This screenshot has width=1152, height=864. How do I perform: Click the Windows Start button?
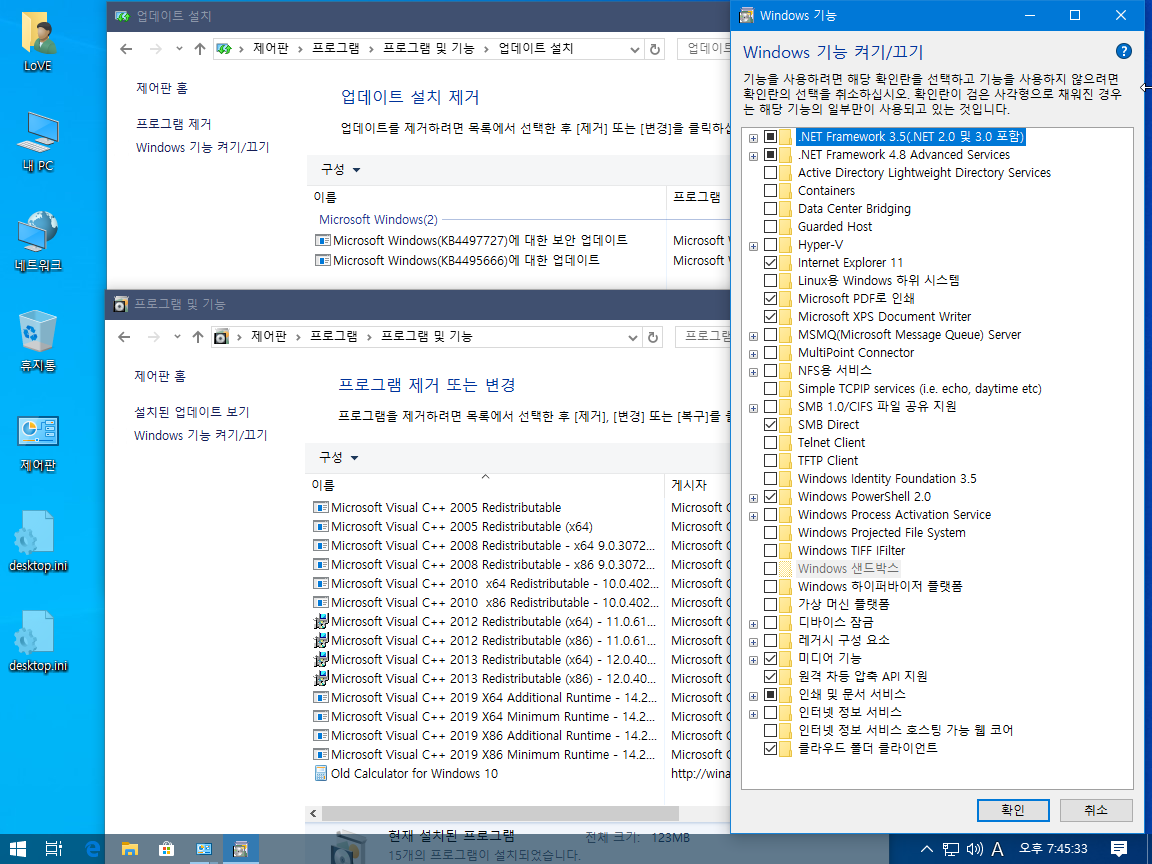[18, 849]
